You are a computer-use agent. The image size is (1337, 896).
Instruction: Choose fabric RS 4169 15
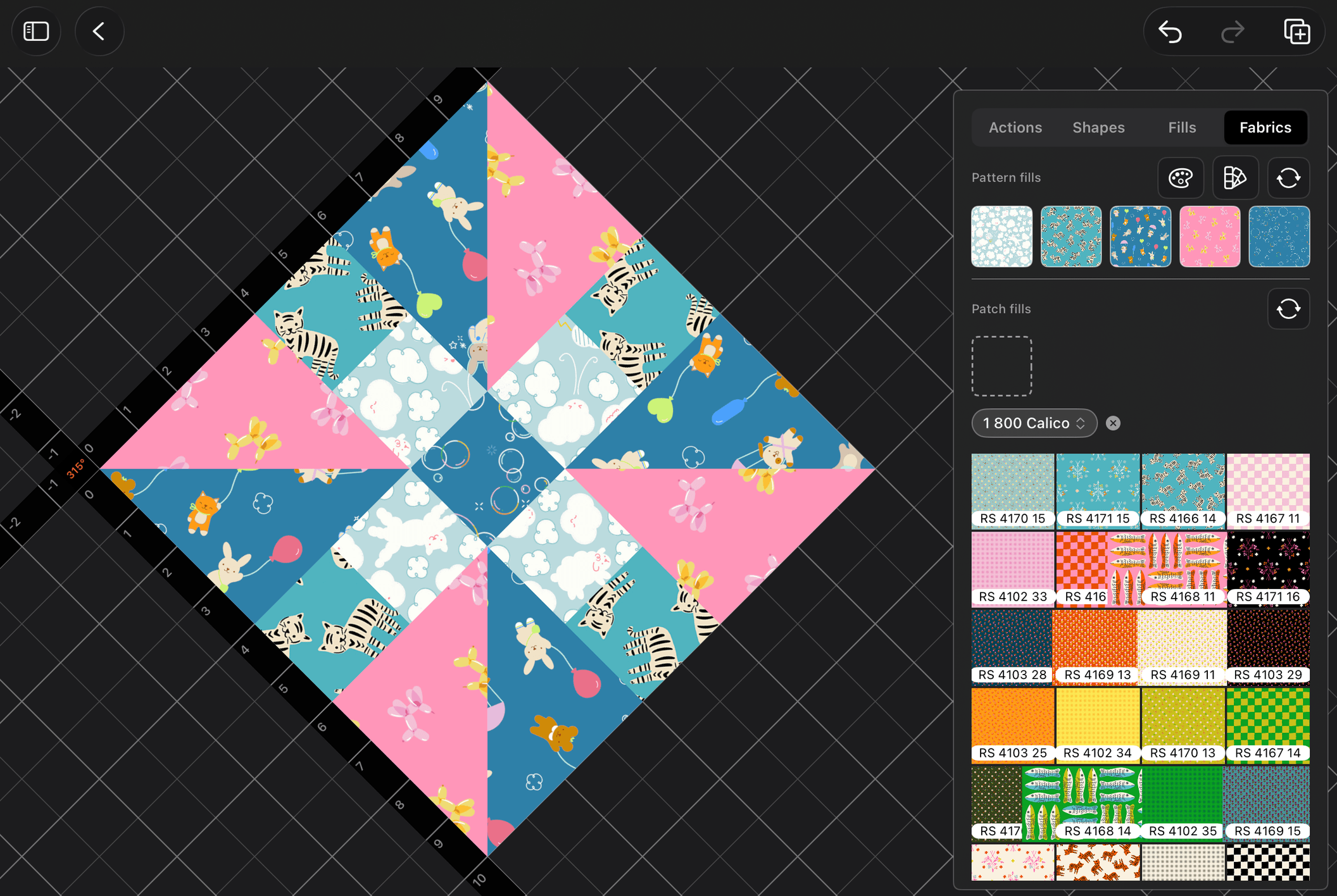pyautogui.click(x=1268, y=804)
